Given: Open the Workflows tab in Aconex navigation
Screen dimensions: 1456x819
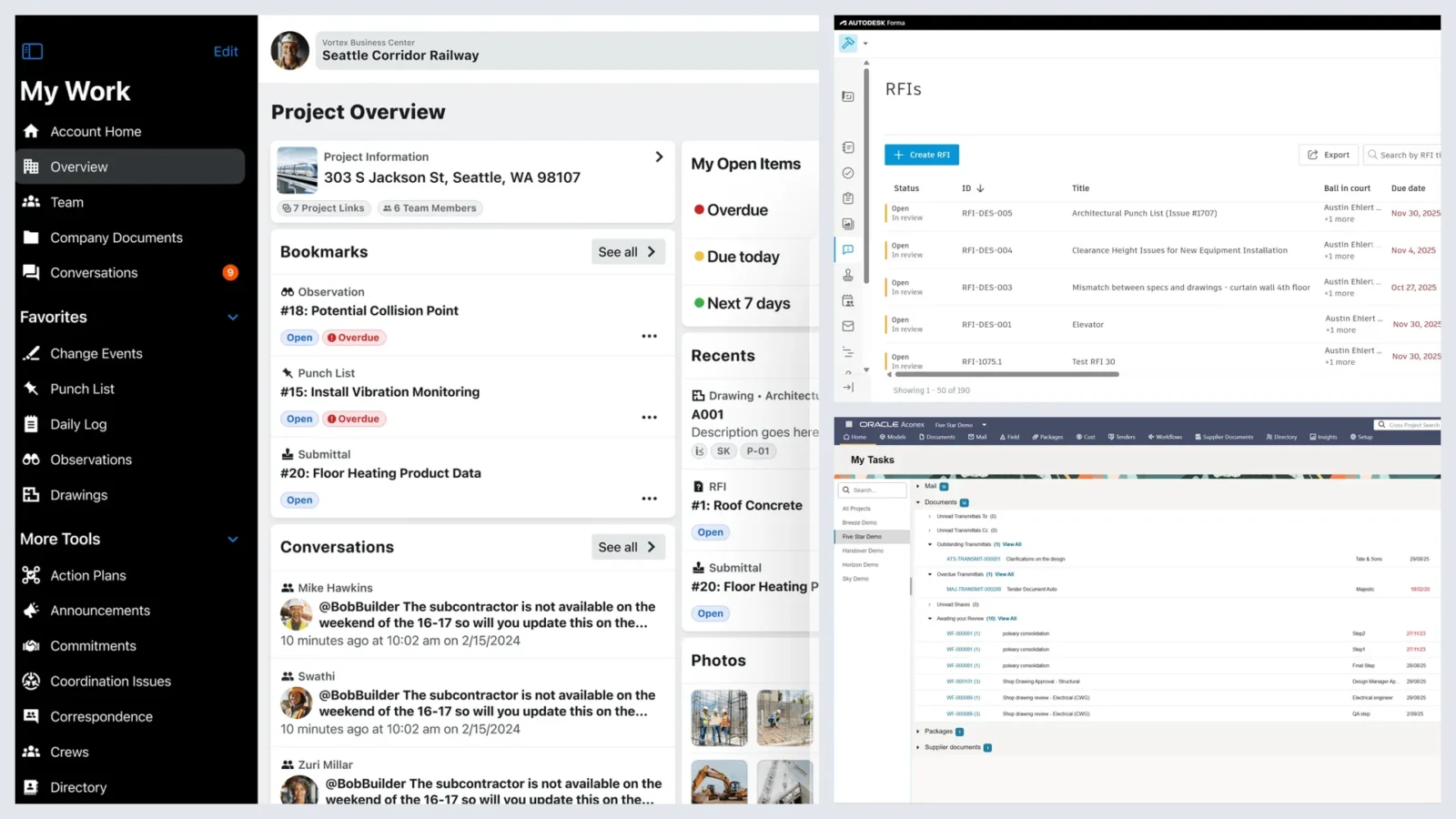Looking at the screenshot, I should [x=1166, y=438].
